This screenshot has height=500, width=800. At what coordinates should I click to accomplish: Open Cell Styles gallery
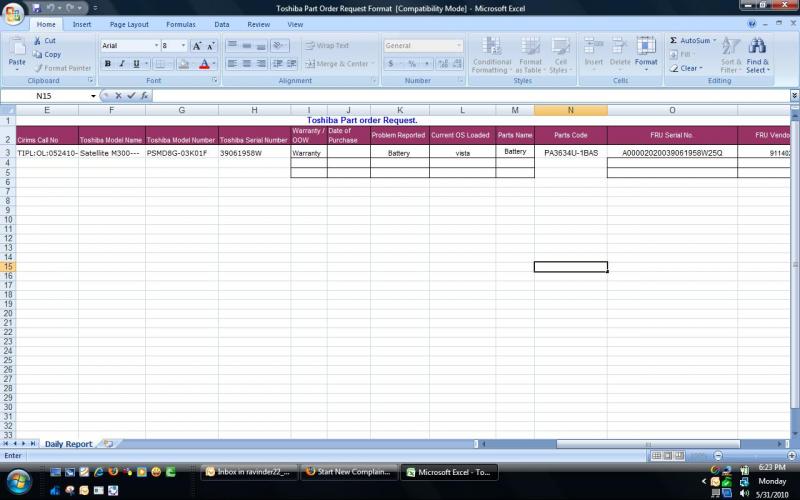pos(560,55)
